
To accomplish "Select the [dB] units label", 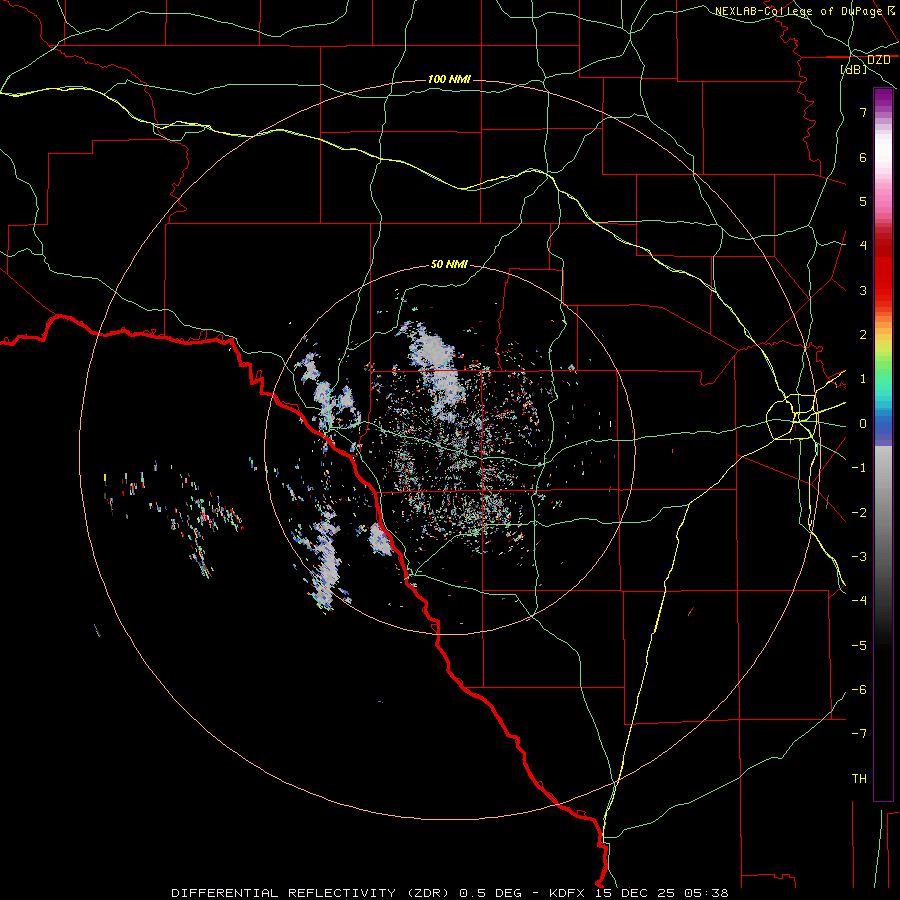I will [854, 69].
